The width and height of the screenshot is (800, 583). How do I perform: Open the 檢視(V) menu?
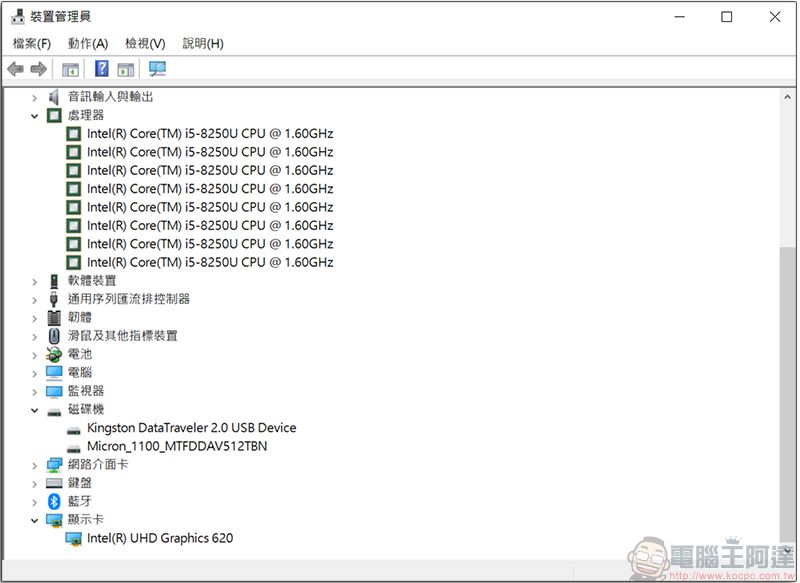pyautogui.click(x=145, y=43)
